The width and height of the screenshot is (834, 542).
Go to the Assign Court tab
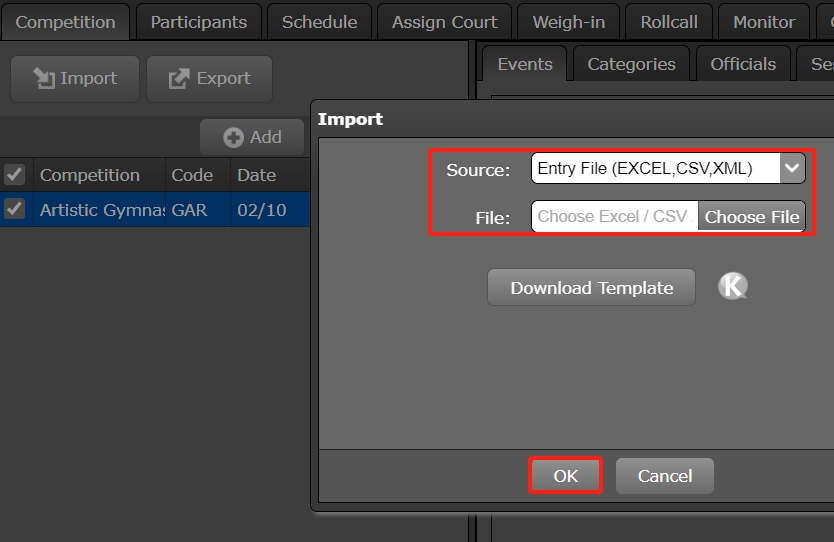click(x=444, y=22)
